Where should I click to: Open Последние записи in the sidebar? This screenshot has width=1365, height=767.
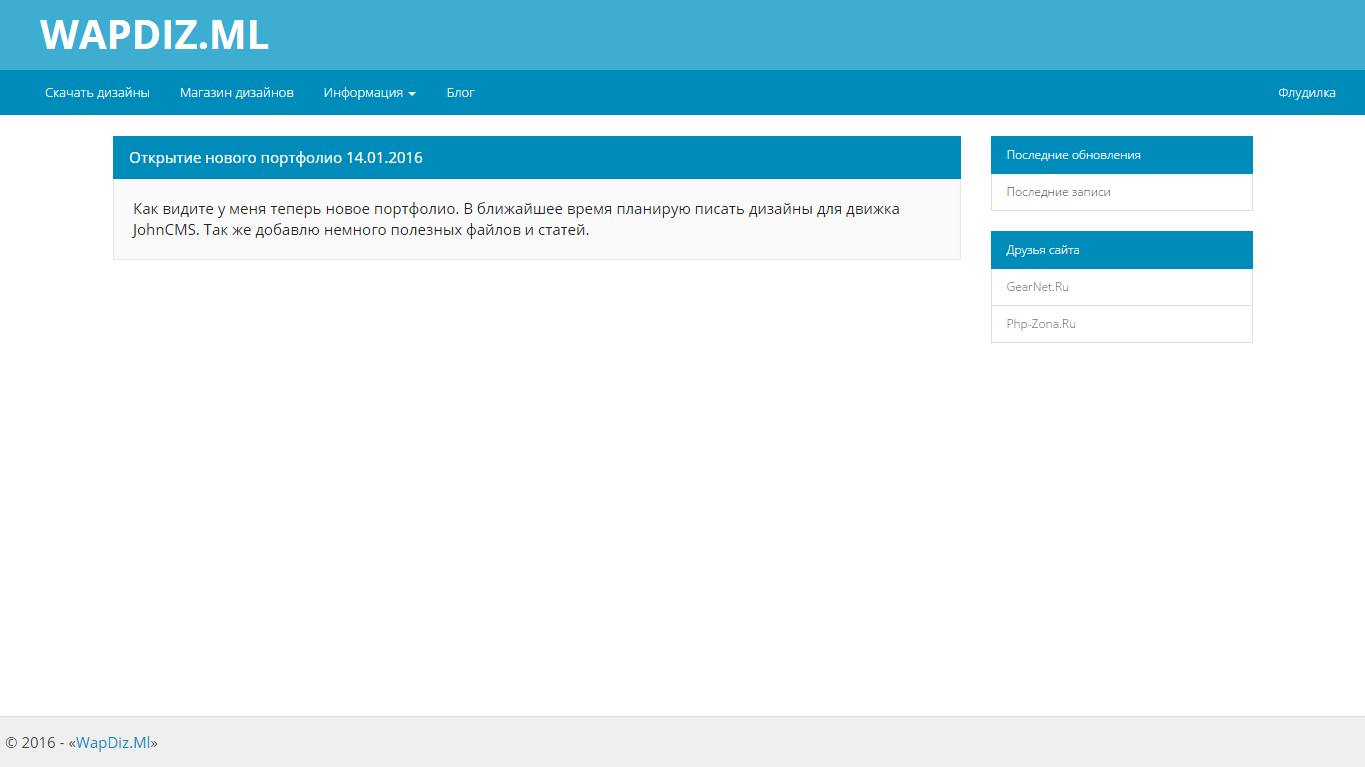click(x=1058, y=192)
